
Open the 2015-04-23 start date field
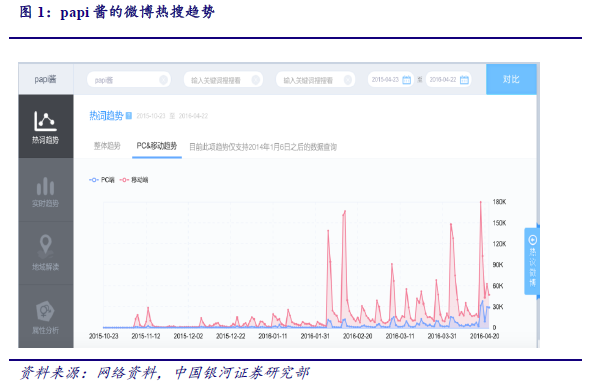coord(390,80)
